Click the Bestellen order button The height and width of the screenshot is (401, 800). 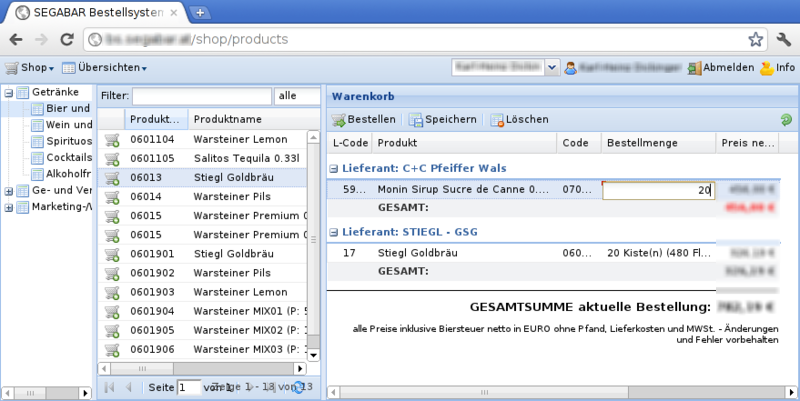(x=363, y=120)
